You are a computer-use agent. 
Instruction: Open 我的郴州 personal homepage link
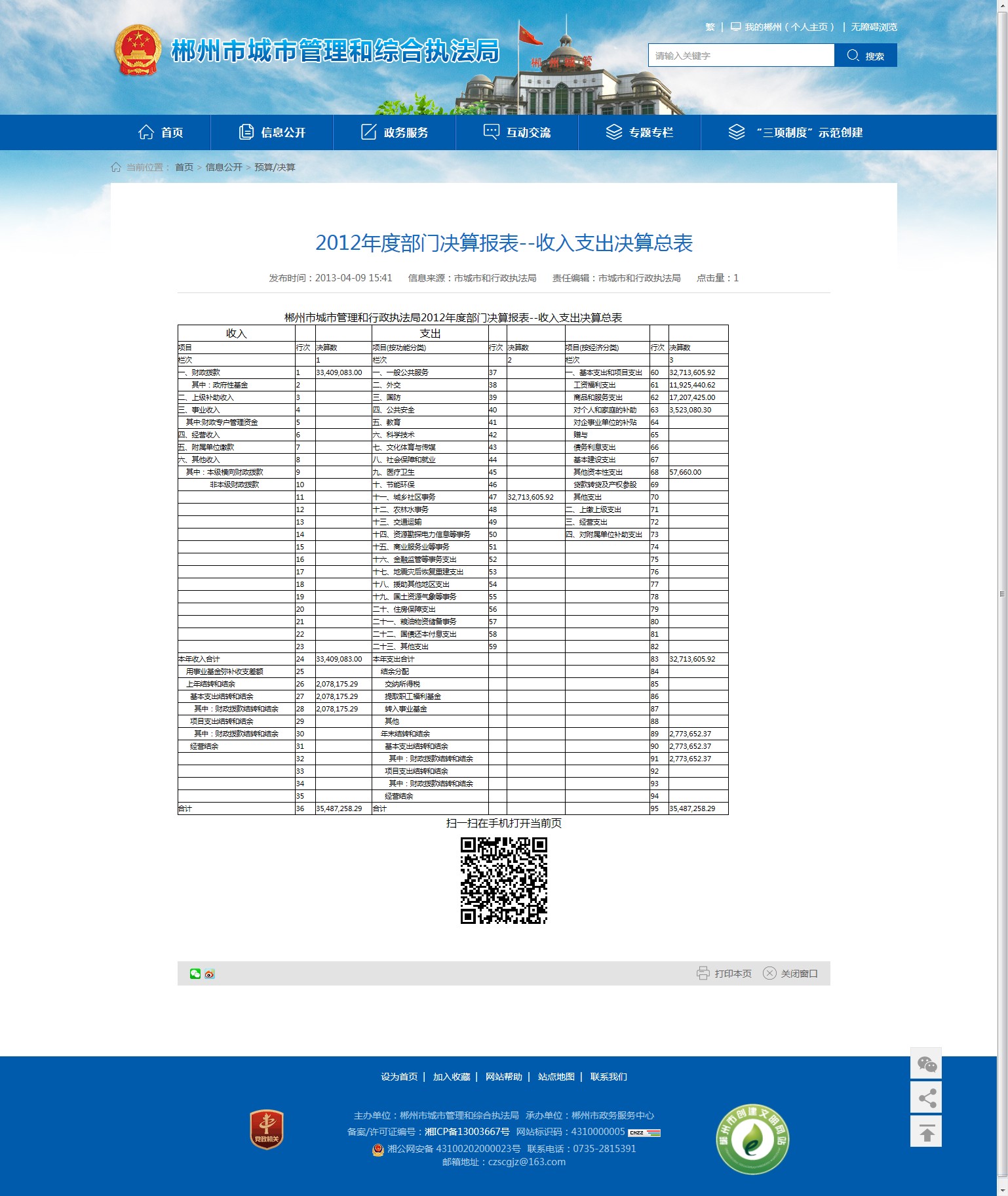(x=790, y=27)
